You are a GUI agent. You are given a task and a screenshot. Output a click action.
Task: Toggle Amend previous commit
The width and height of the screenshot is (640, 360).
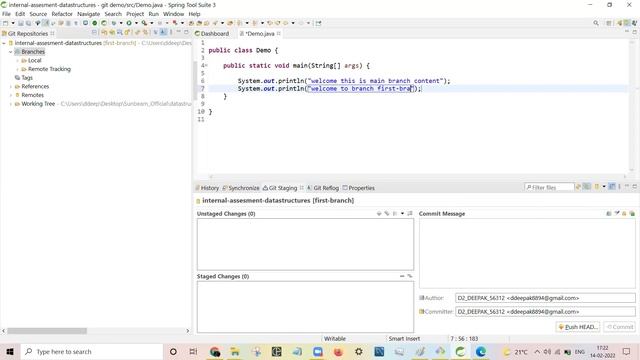pos(608,213)
